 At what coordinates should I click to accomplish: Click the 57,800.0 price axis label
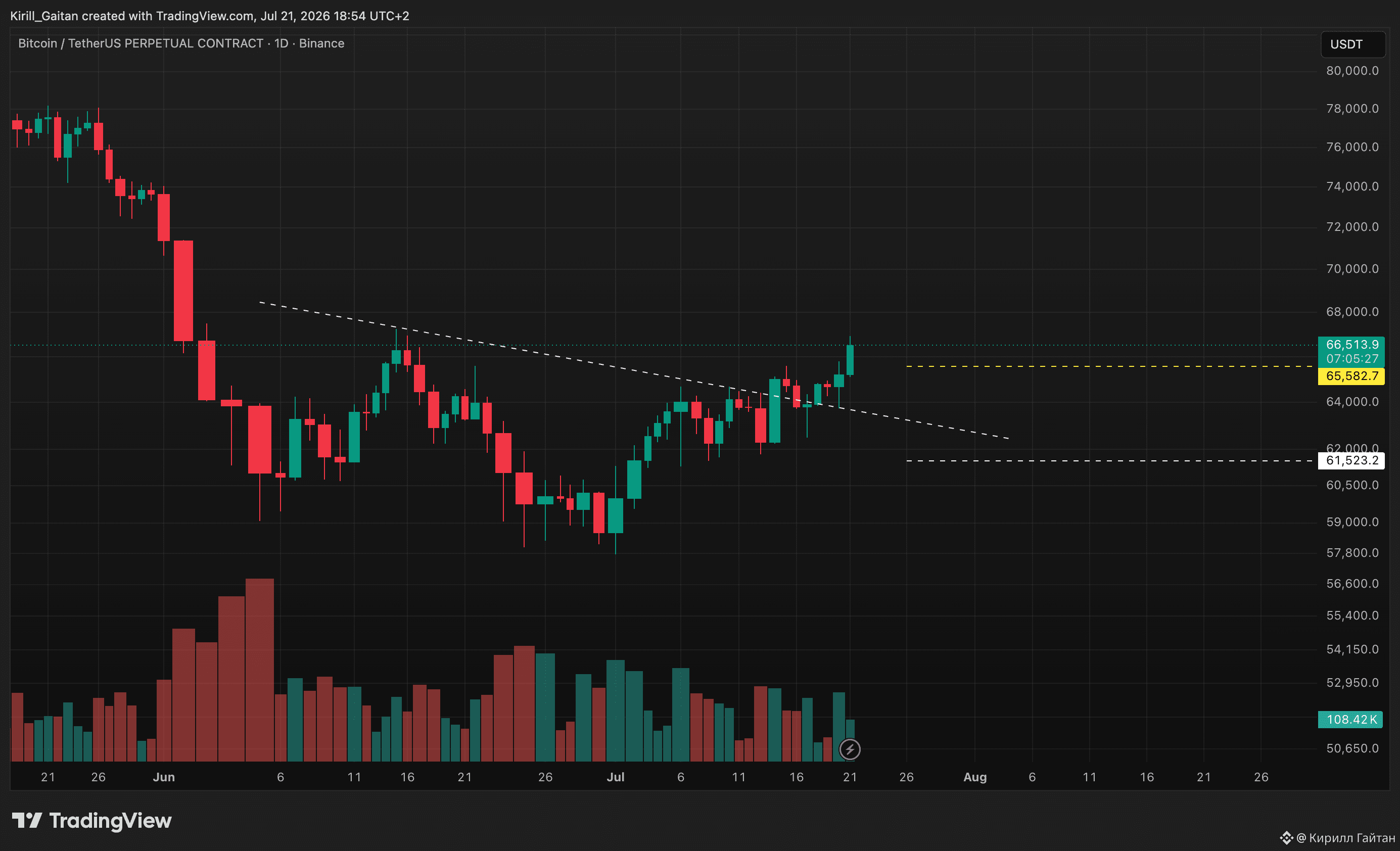coord(1352,553)
